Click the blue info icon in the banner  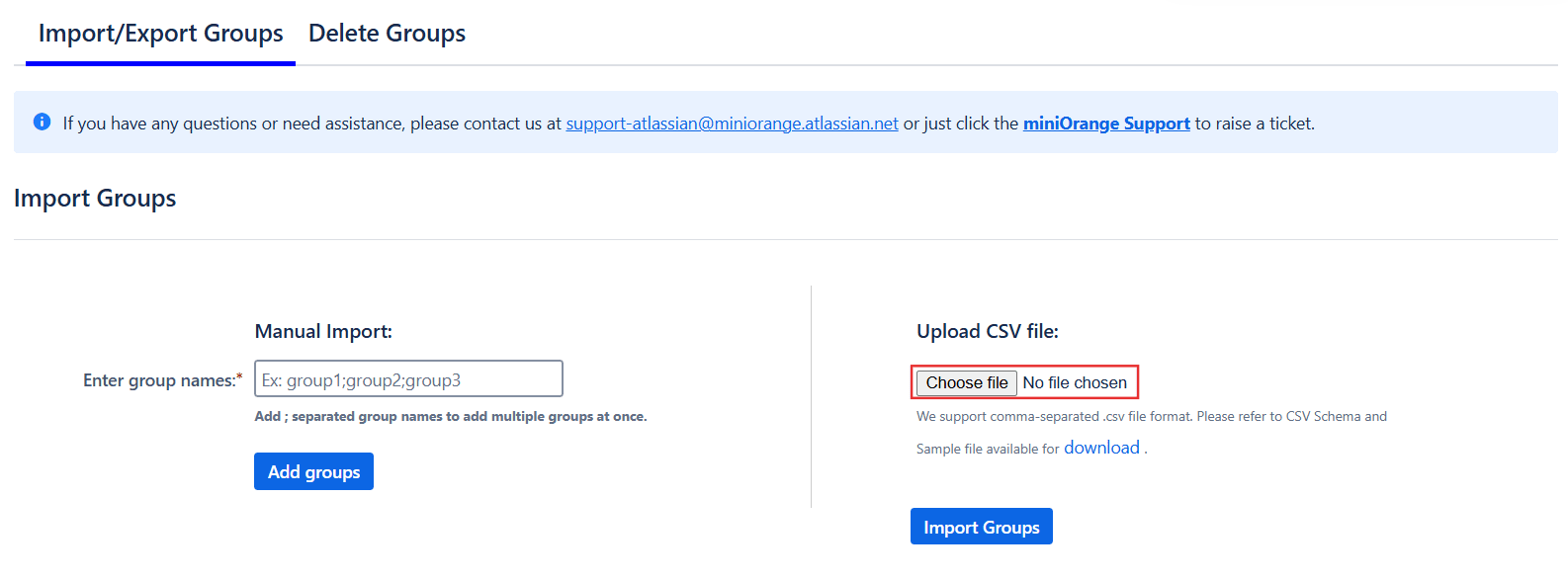[42, 122]
